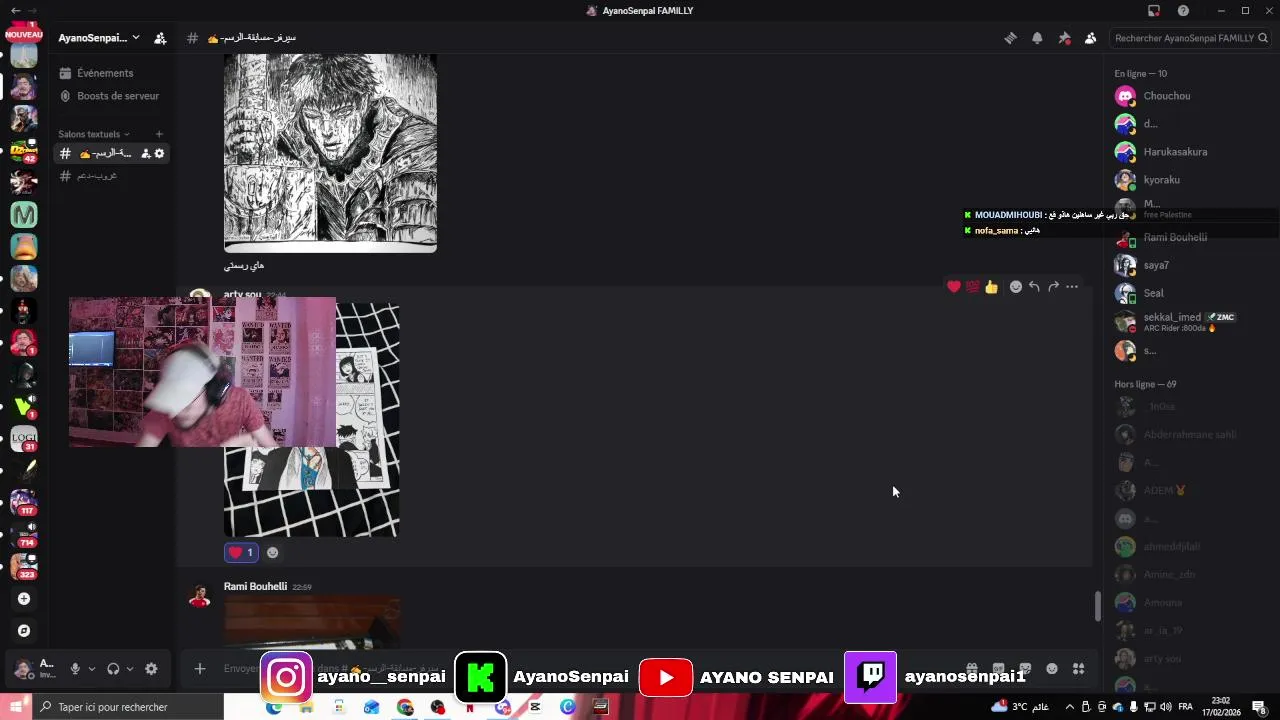The image size is (1280, 720).
Task: Open the emoji picker in message bar
Action: 1052,669
